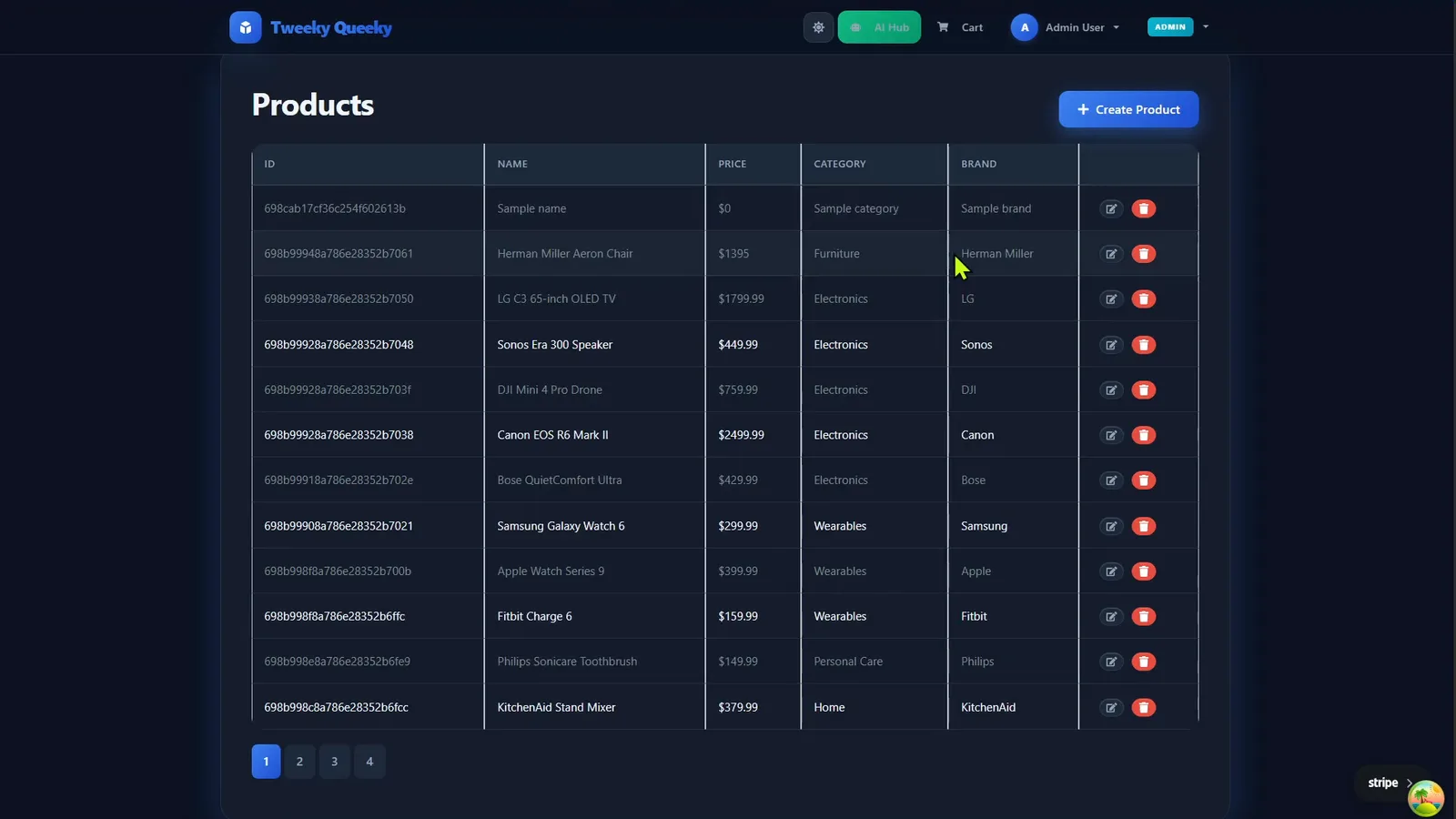Go to pagination page 2

[x=299, y=762]
